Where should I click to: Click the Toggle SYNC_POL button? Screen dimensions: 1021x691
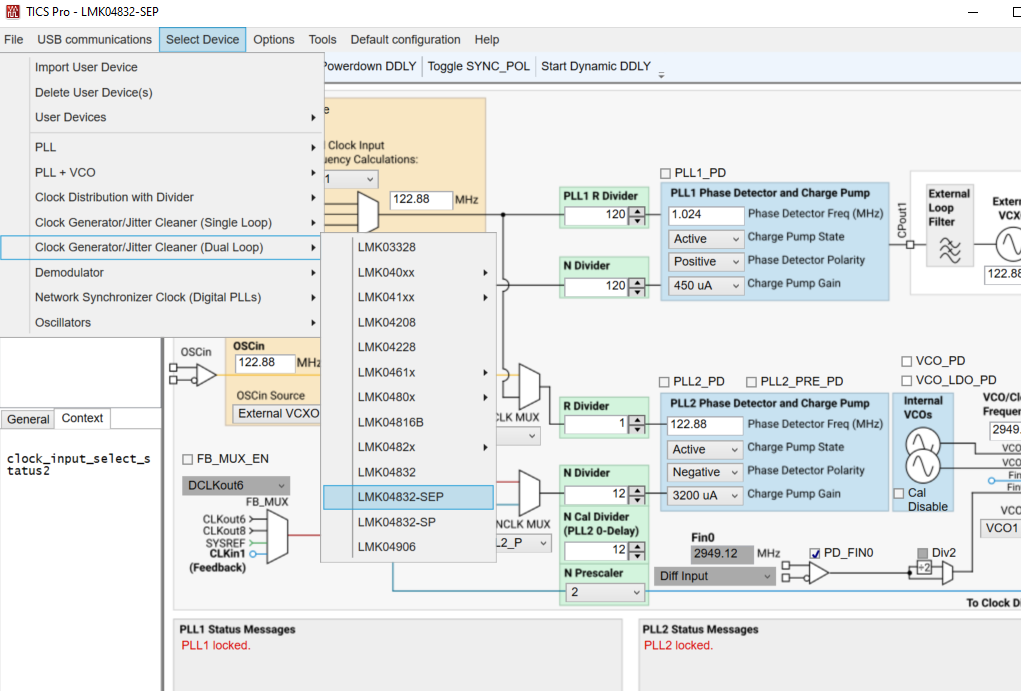point(478,67)
